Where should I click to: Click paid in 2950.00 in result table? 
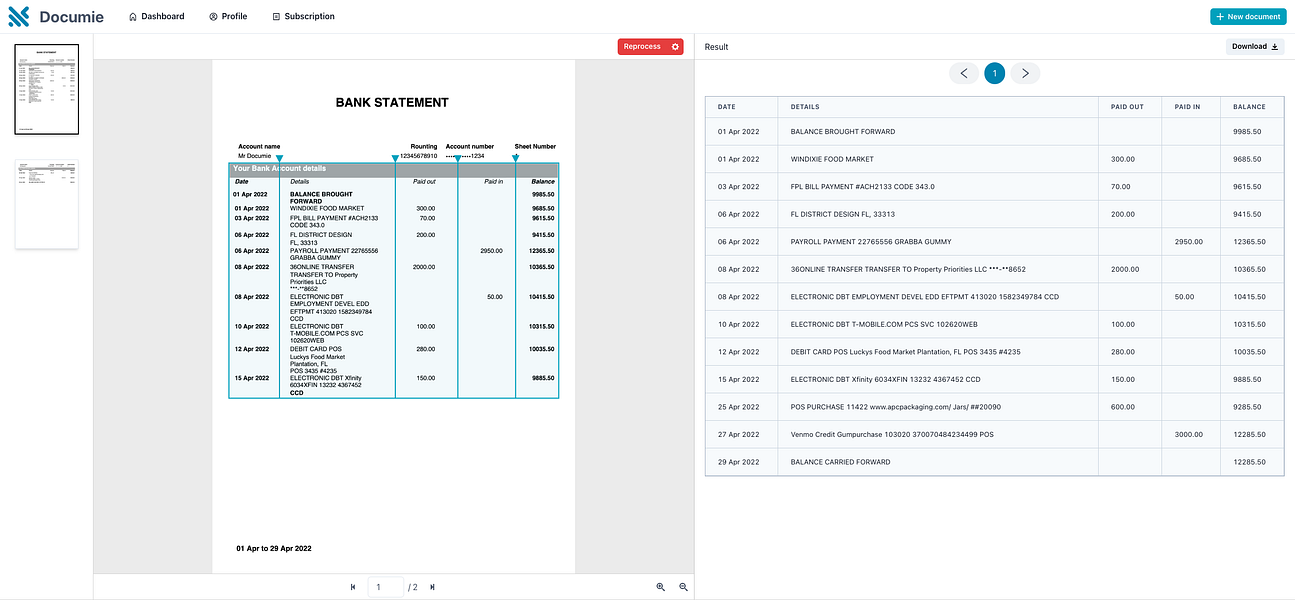click(x=1188, y=242)
